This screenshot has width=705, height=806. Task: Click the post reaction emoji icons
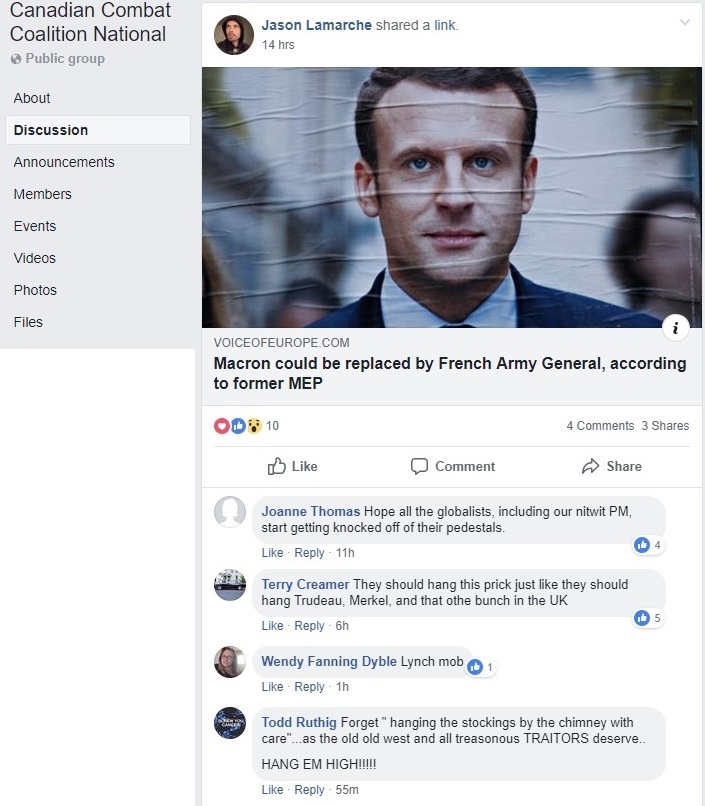point(238,426)
